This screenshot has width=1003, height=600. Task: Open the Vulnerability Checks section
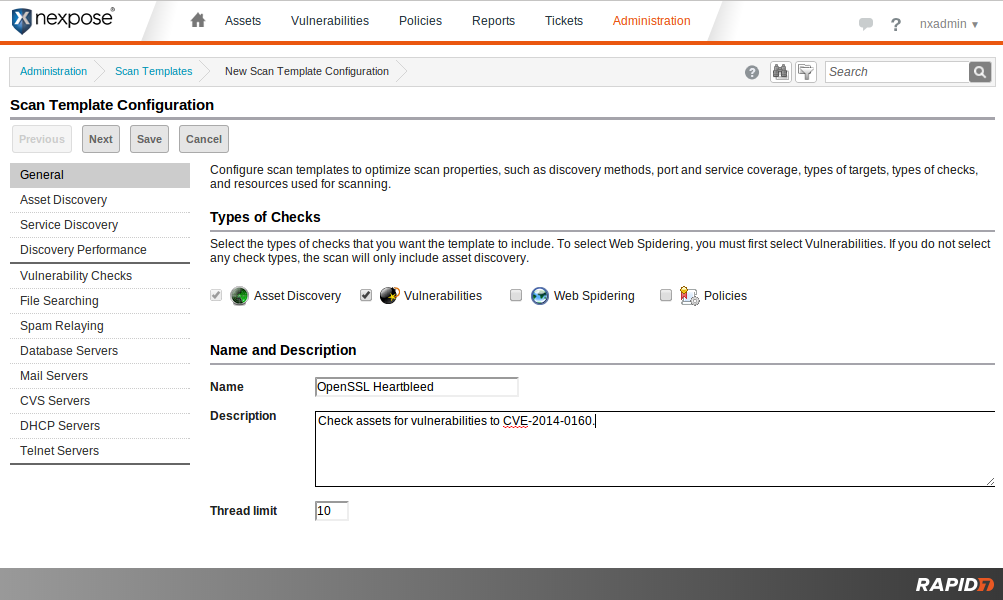pyautogui.click(x=76, y=276)
